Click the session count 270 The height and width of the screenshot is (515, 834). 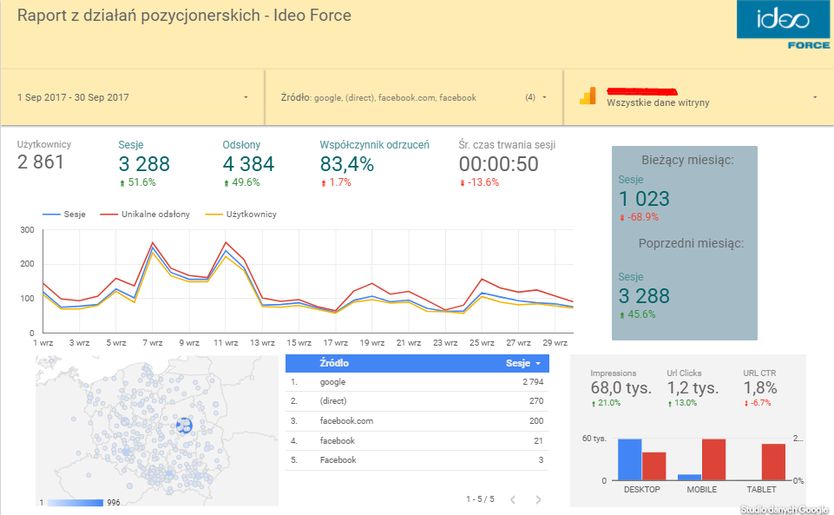[536, 401]
